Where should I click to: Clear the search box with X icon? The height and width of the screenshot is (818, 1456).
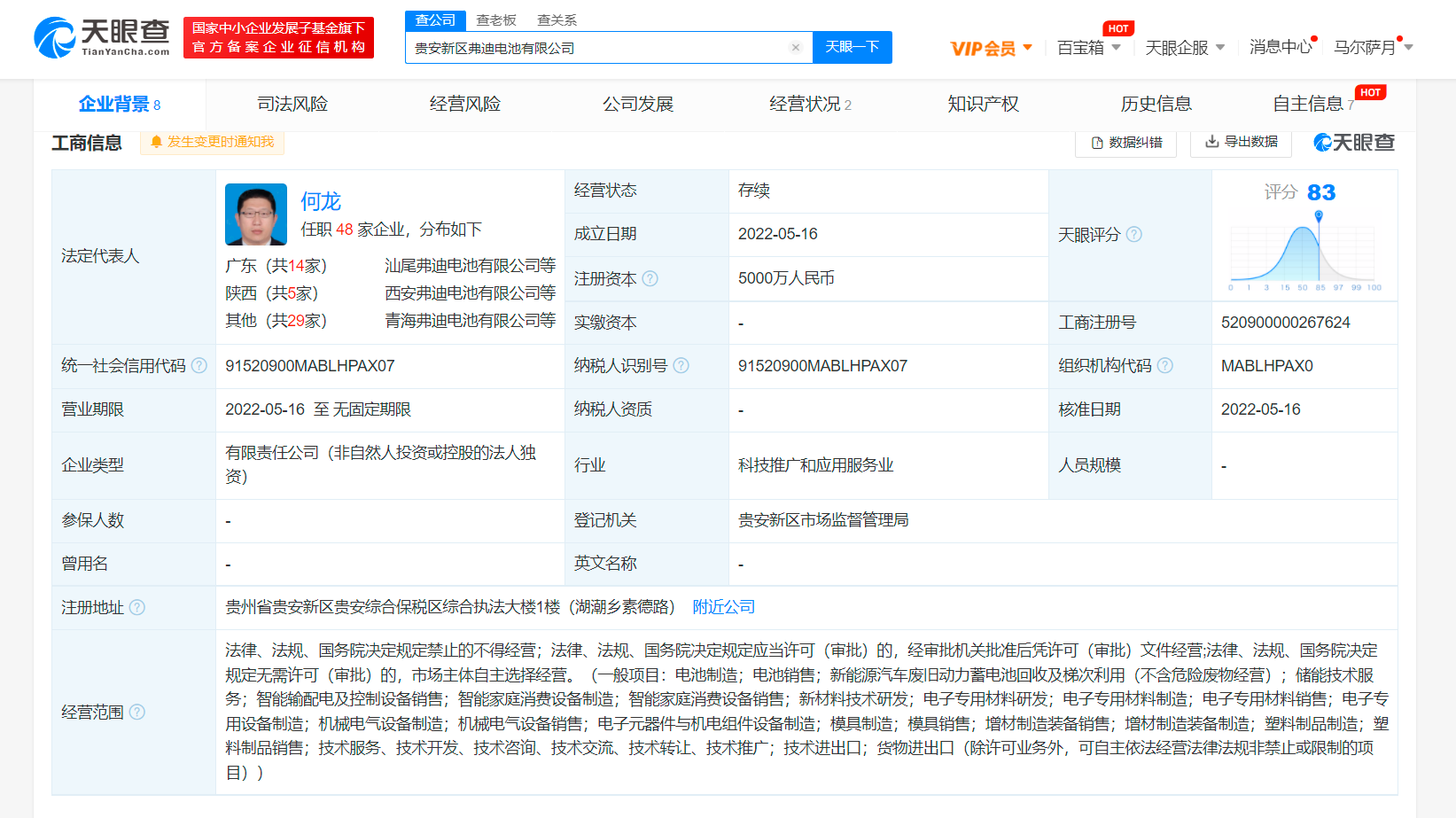pyautogui.click(x=795, y=48)
